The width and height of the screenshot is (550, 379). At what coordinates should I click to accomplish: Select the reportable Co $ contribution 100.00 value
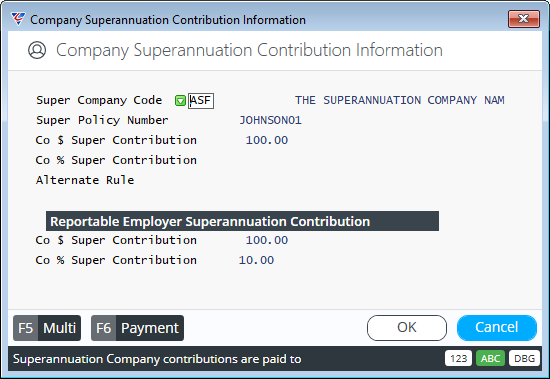coord(267,240)
